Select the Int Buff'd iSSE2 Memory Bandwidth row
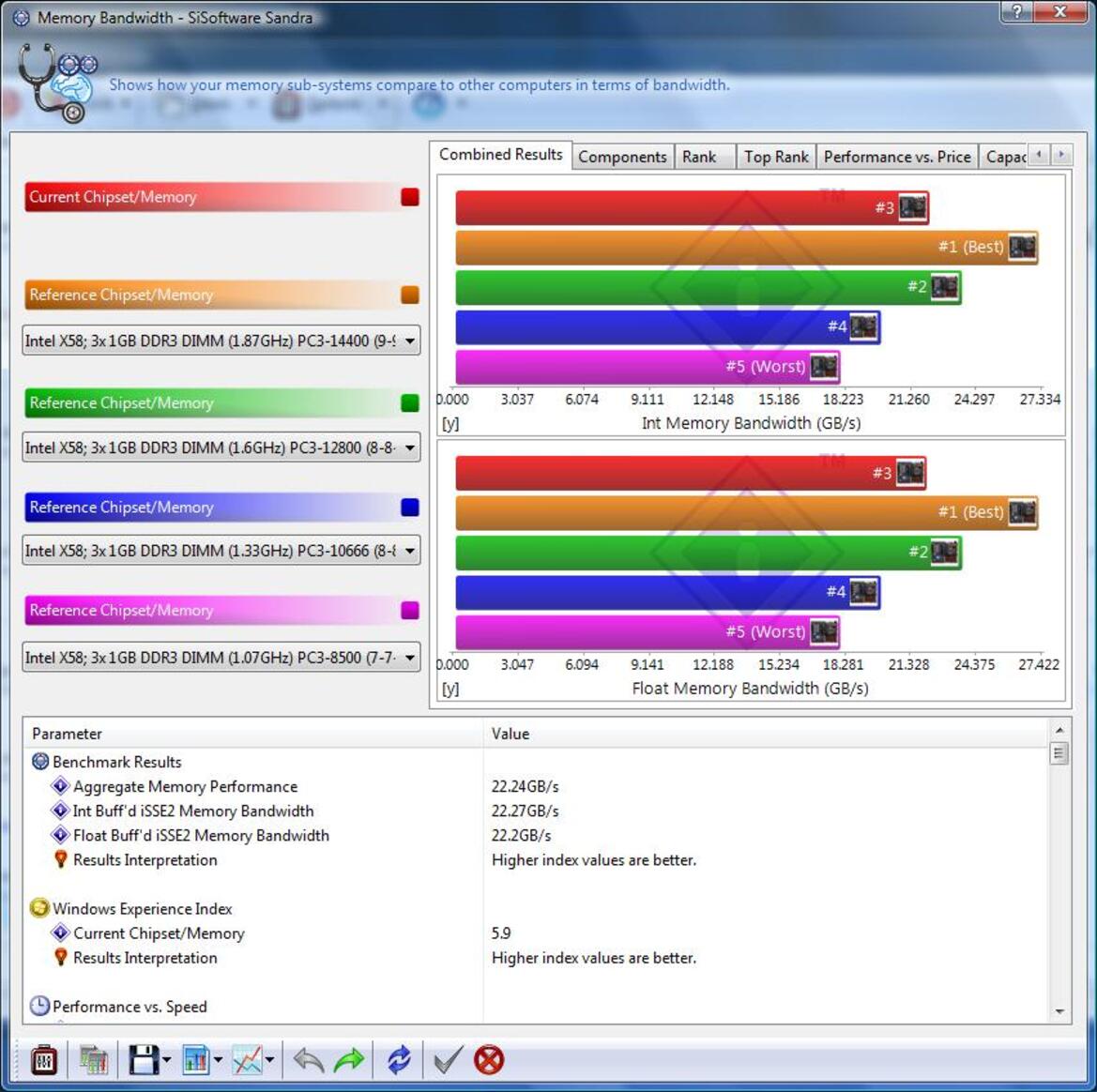Image resolution: width=1097 pixels, height=1092 pixels. 536,811
